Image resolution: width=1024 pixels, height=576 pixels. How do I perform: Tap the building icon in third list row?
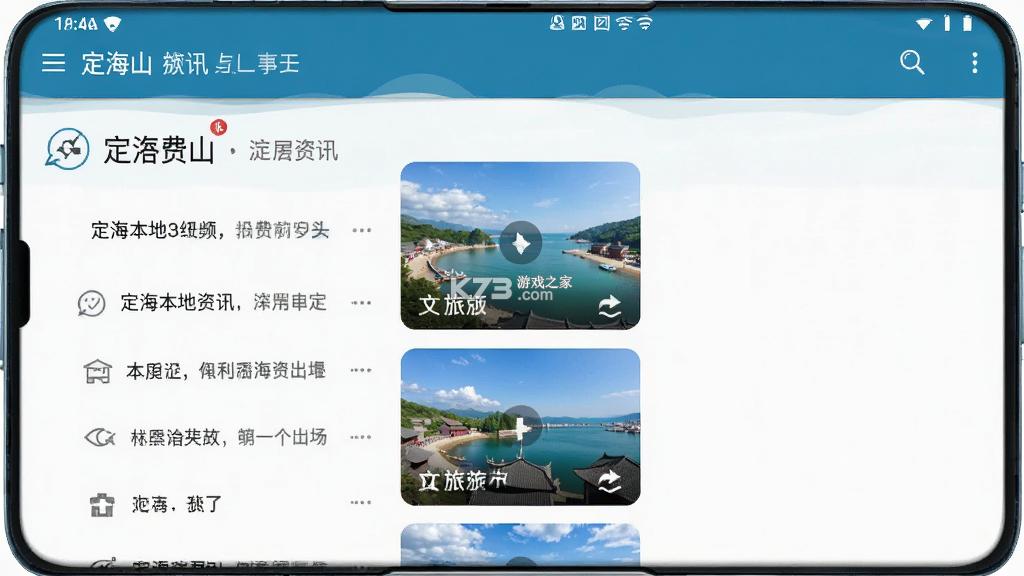coord(97,371)
